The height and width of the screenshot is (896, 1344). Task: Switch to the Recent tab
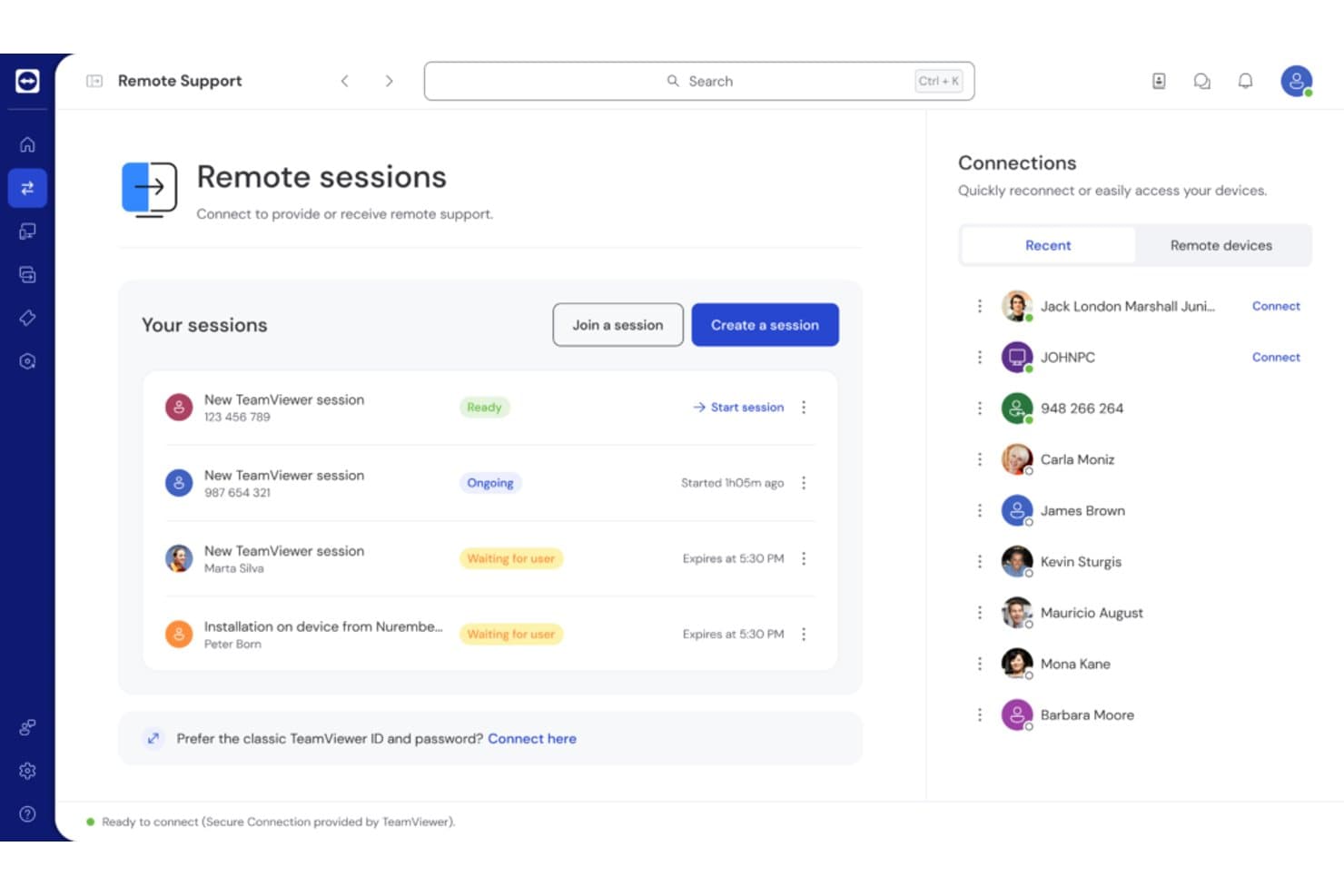tap(1048, 245)
